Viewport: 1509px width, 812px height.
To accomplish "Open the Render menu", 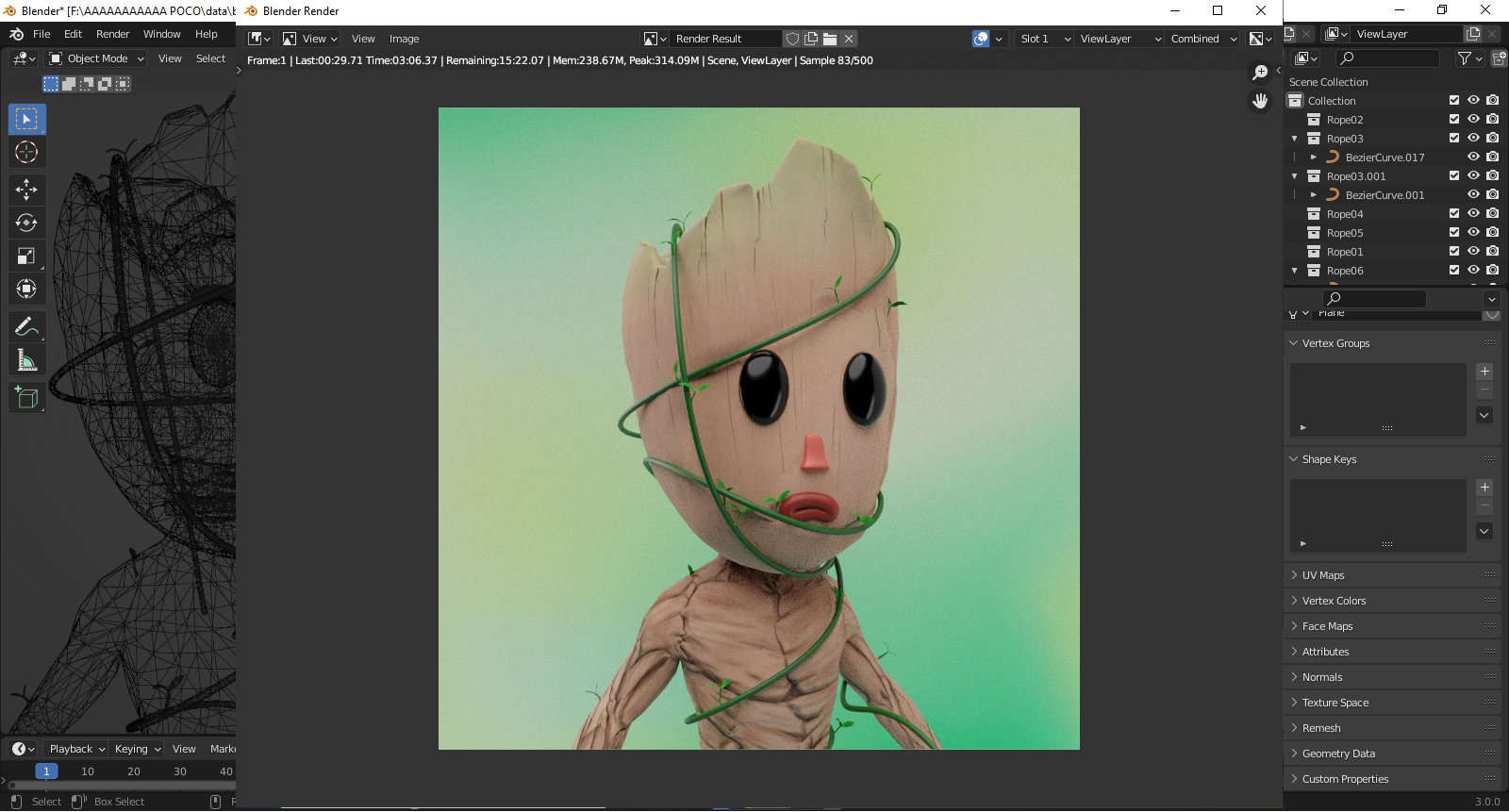I will tap(112, 34).
